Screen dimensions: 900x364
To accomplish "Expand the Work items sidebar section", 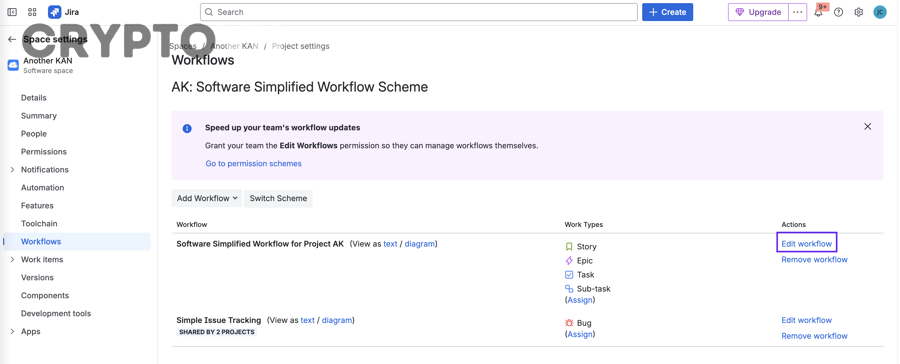I will (x=13, y=260).
